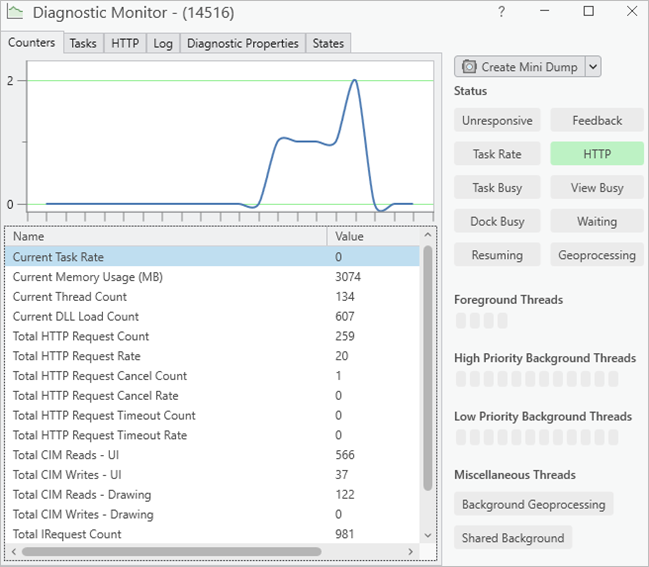Open the HTTP tab
Image resolution: width=649 pixels, height=567 pixels.
coord(125,44)
